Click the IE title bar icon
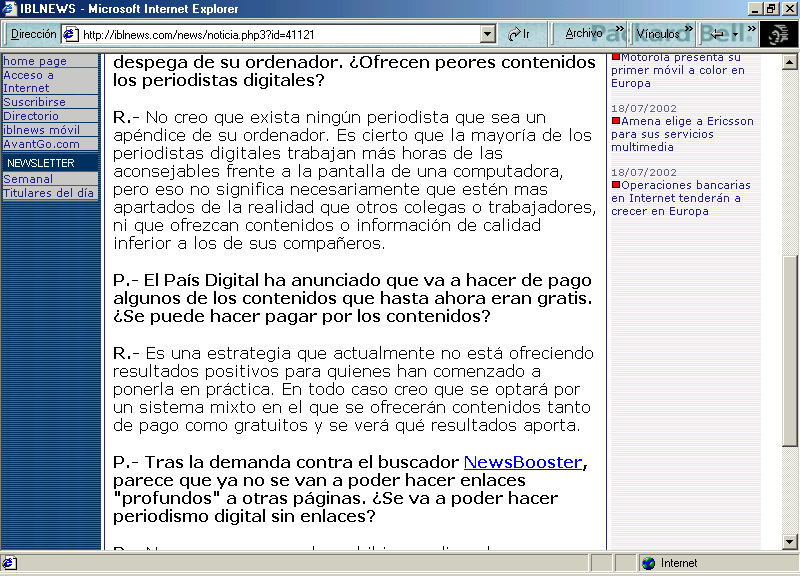The height and width of the screenshot is (576, 800). tap(9, 8)
